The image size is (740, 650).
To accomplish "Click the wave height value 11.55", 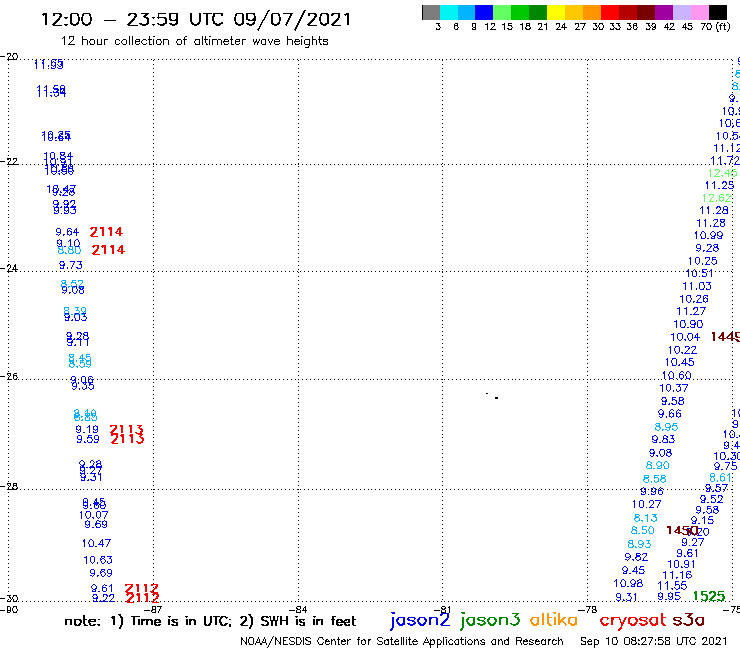I will 672,585.
